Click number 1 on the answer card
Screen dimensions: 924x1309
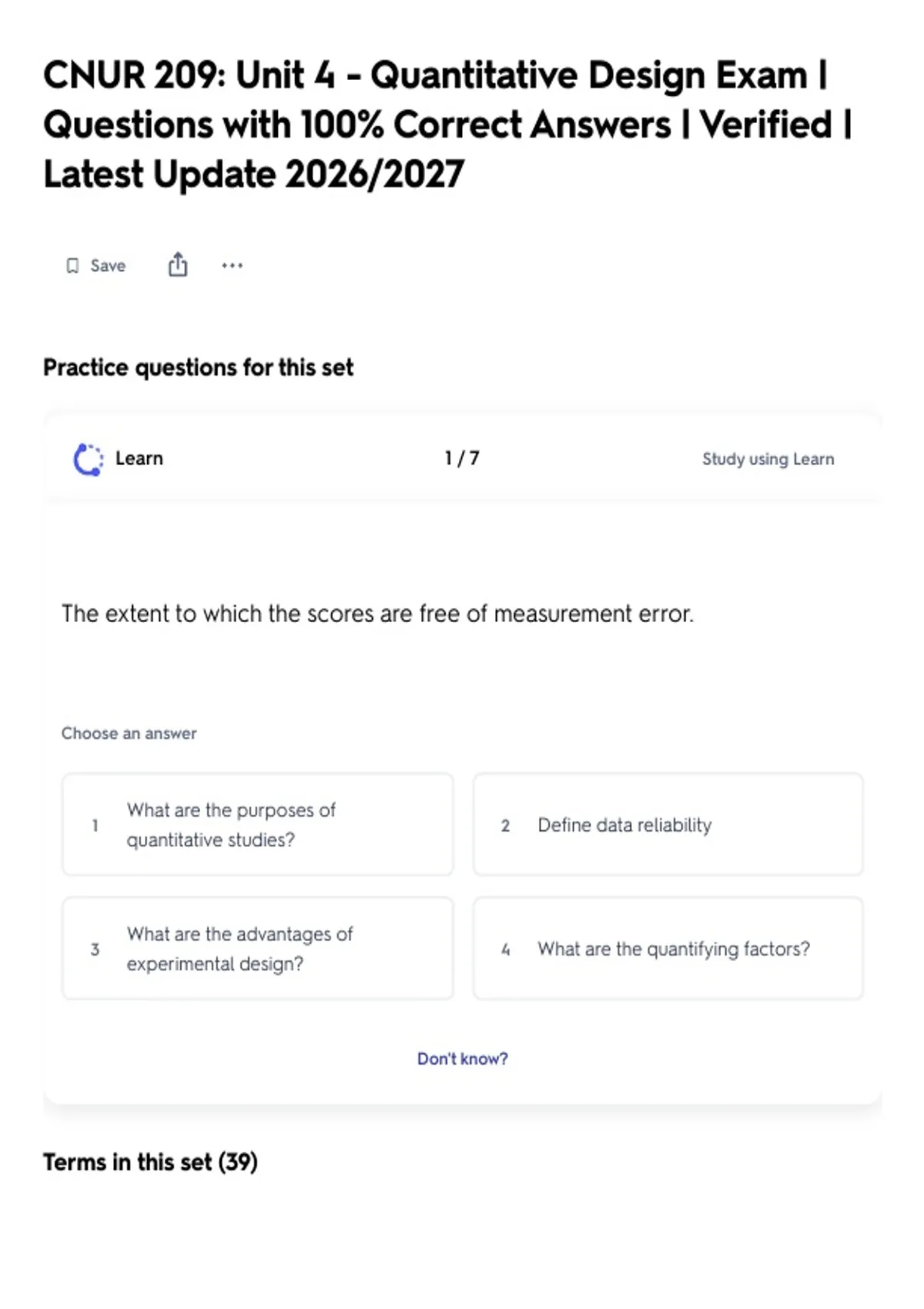(x=95, y=825)
